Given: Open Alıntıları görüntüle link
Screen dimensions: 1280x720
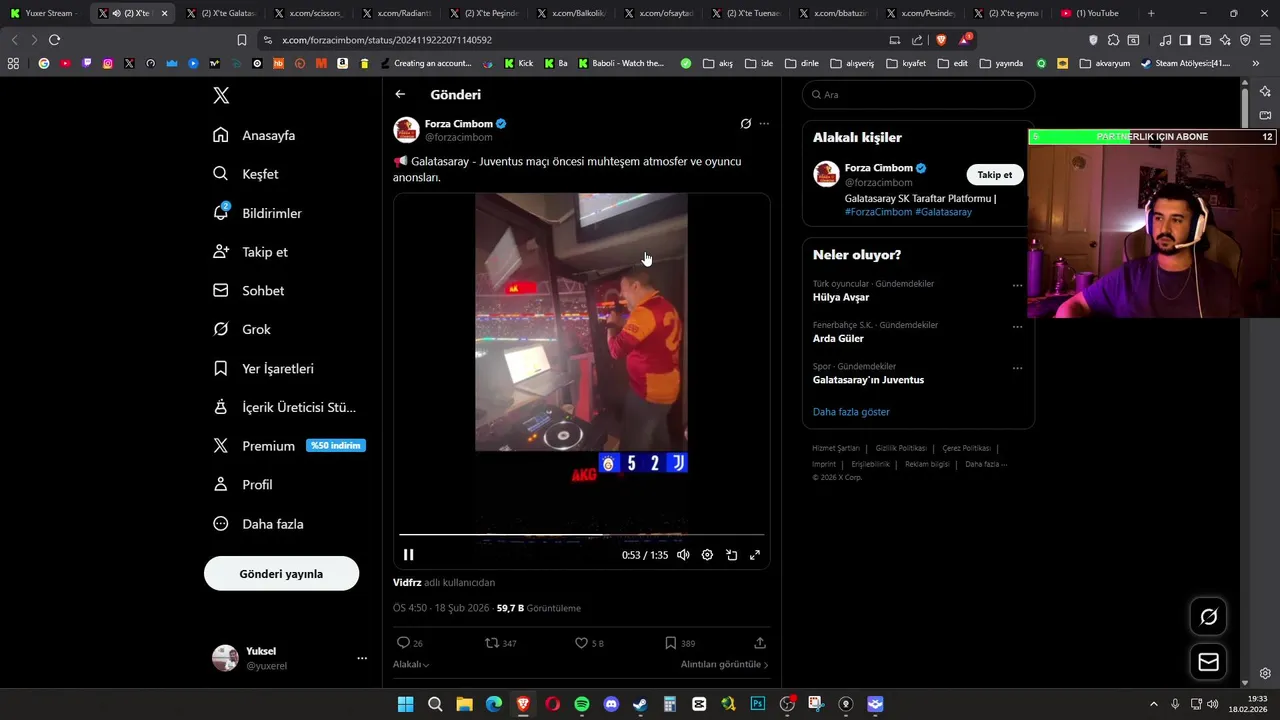Looking at the screenshot, I should coord(725,664).
